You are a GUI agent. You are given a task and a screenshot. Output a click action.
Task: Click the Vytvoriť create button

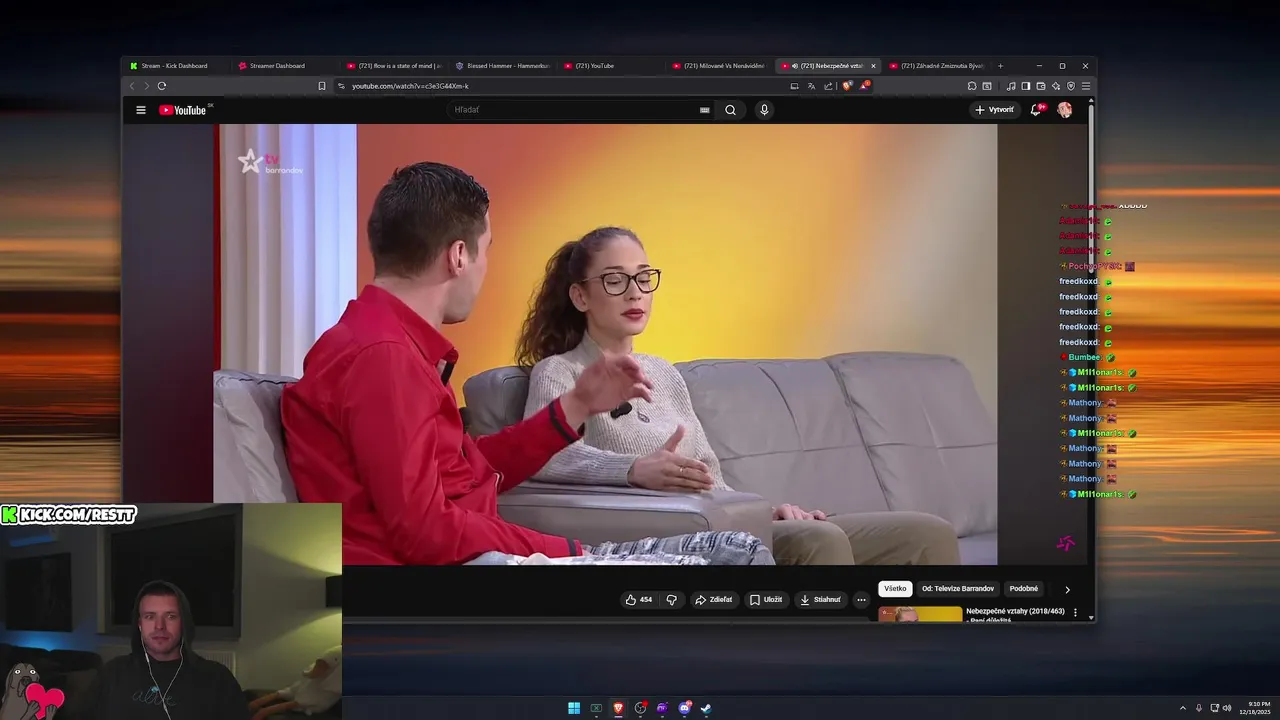point(995,110)
